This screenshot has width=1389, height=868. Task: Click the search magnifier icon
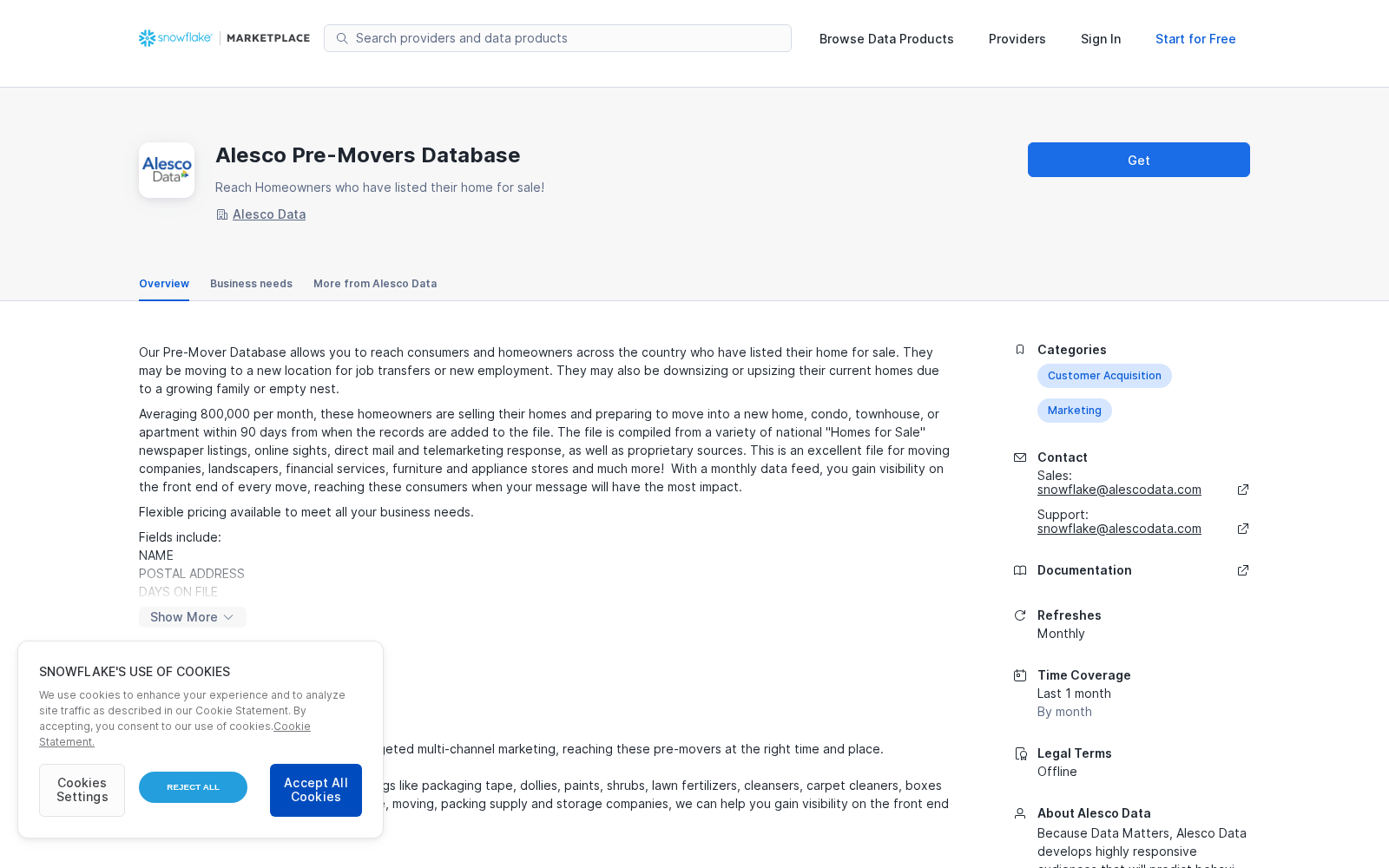click(342, 38)
